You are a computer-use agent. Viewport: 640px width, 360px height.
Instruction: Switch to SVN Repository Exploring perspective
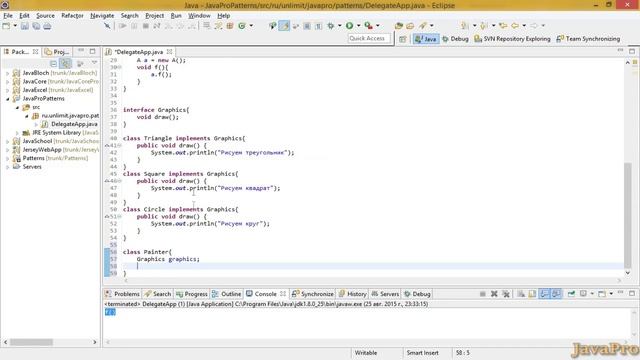click(512, 39)
